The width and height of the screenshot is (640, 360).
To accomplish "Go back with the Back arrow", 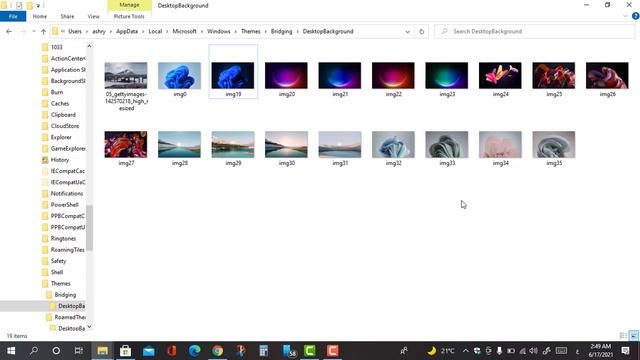I will click(x=9, y=31).
